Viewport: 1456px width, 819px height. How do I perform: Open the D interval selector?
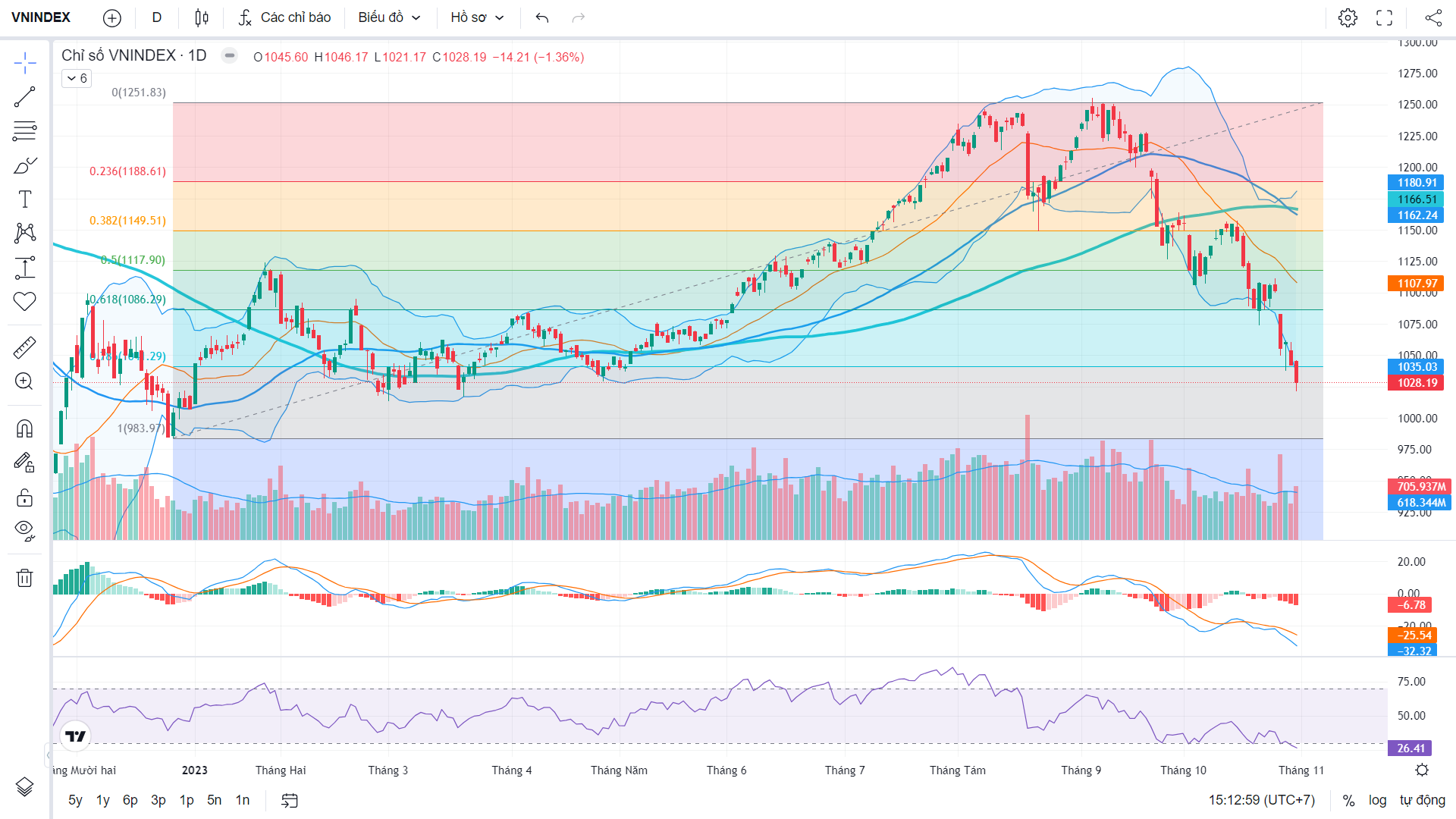point(157,17)
